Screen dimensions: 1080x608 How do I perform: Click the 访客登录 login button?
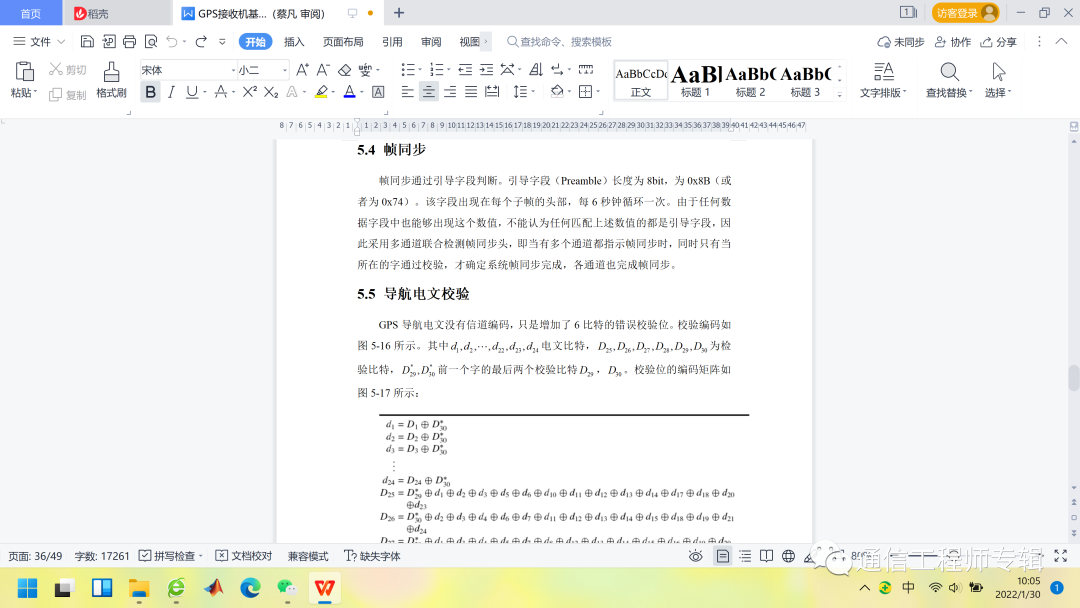click(965, 13)
